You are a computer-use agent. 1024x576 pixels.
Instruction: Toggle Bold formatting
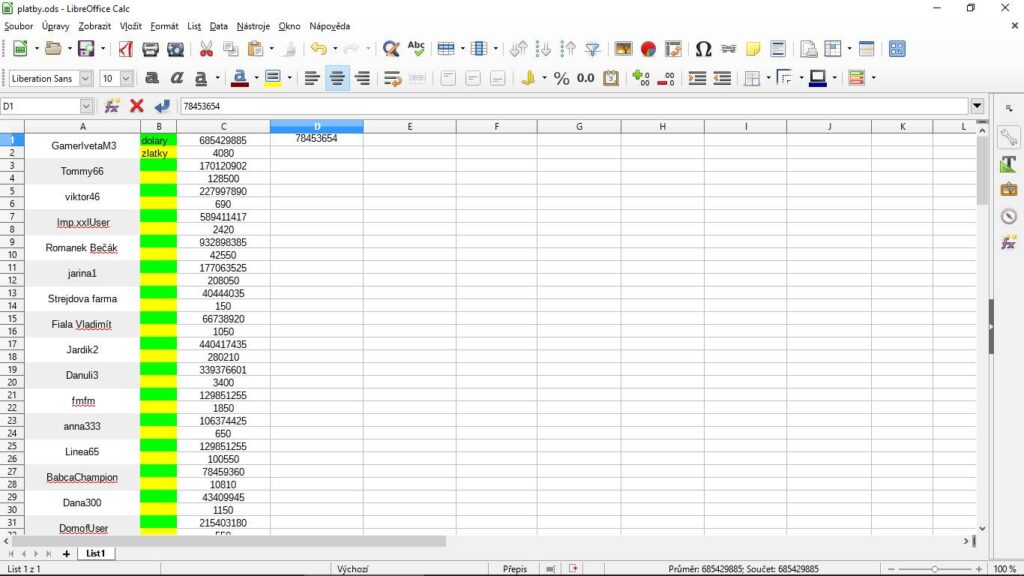152,78
